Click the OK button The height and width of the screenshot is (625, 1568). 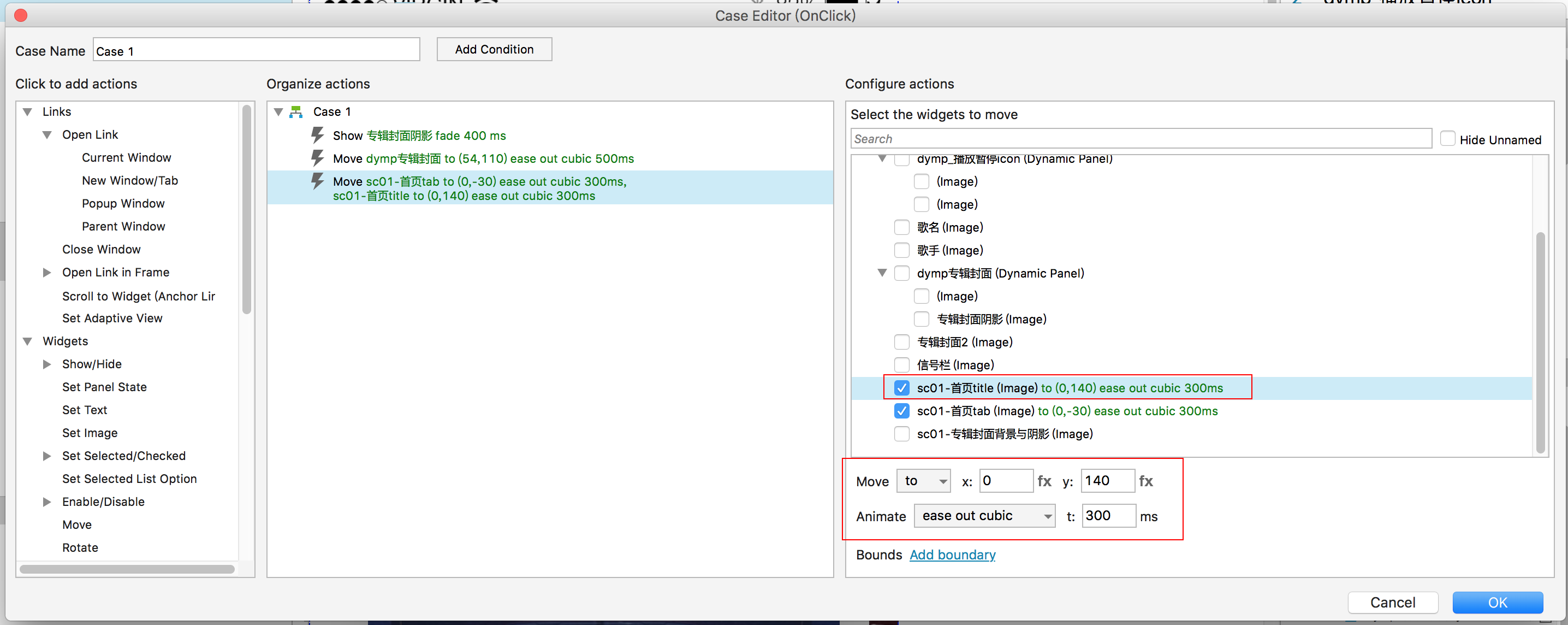pos(1498,603)
